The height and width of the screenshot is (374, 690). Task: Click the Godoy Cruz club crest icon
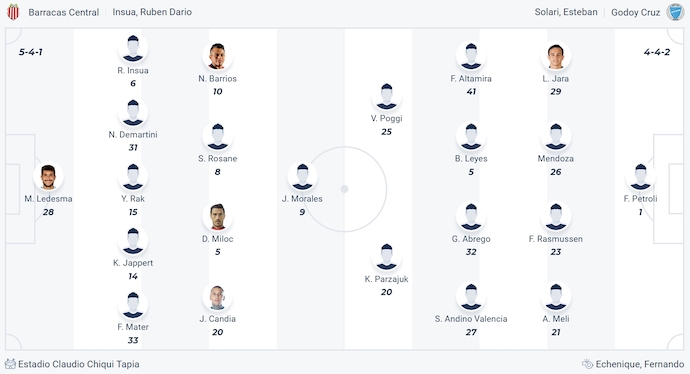tap(675, 12)
